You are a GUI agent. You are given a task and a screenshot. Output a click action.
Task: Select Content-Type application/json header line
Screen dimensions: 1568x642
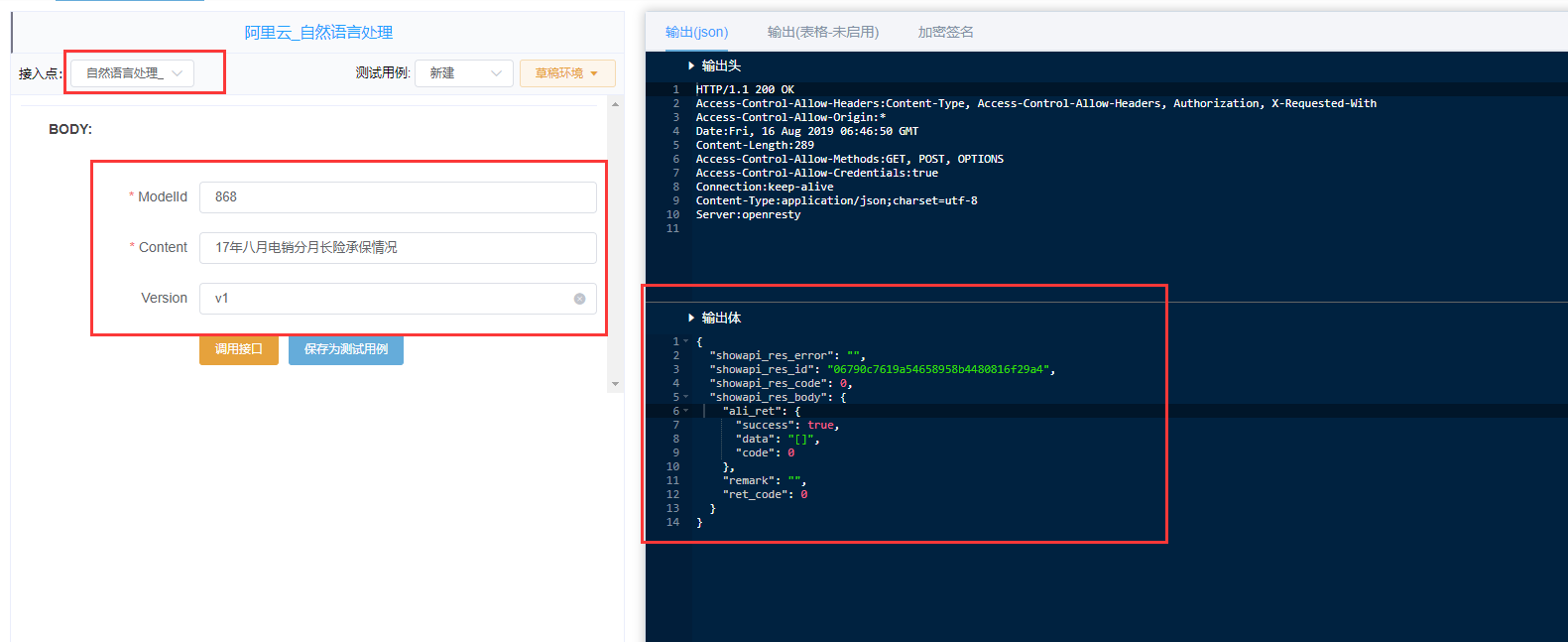(836, 200)
